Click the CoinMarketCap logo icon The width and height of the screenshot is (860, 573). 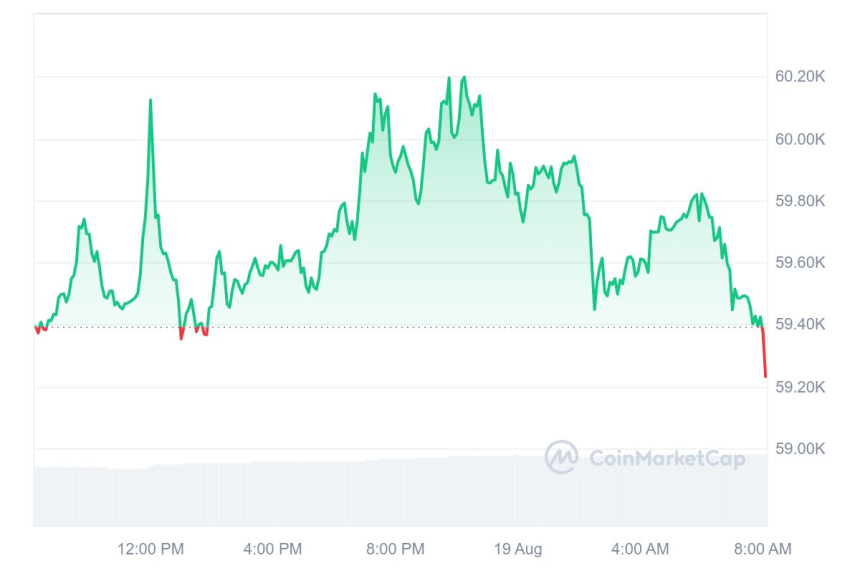click(561, 457)
